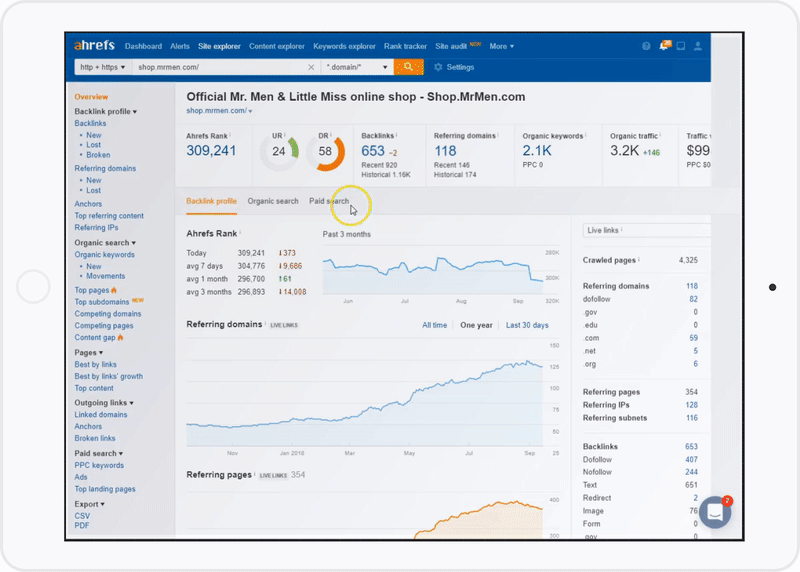Screen dimensions: 800x572
Task: Open Top landing pages sidebar link
Action: (105, 488)
